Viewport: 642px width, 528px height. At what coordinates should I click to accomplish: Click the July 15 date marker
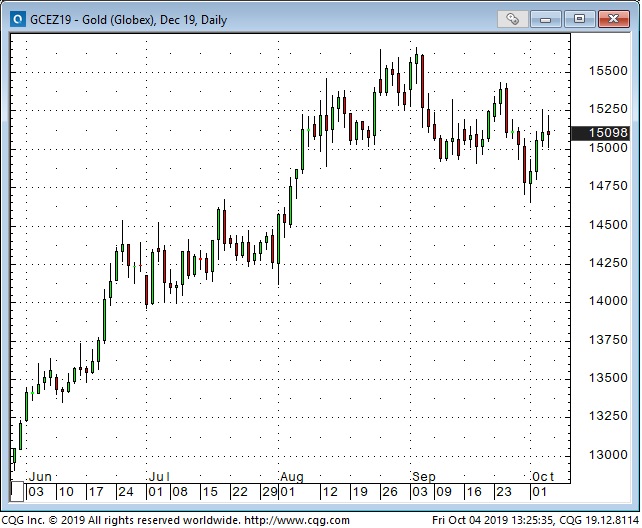(x=210, y=492)
